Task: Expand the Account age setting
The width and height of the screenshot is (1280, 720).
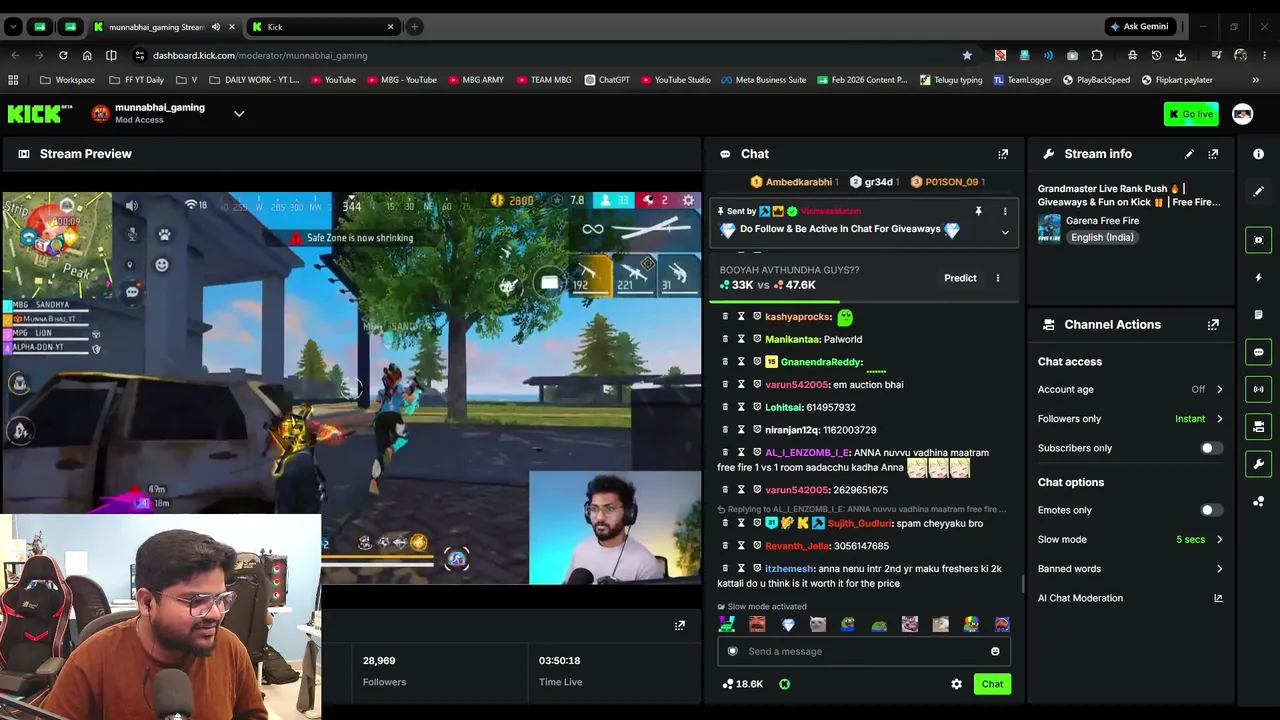Action: (1219, 390)
